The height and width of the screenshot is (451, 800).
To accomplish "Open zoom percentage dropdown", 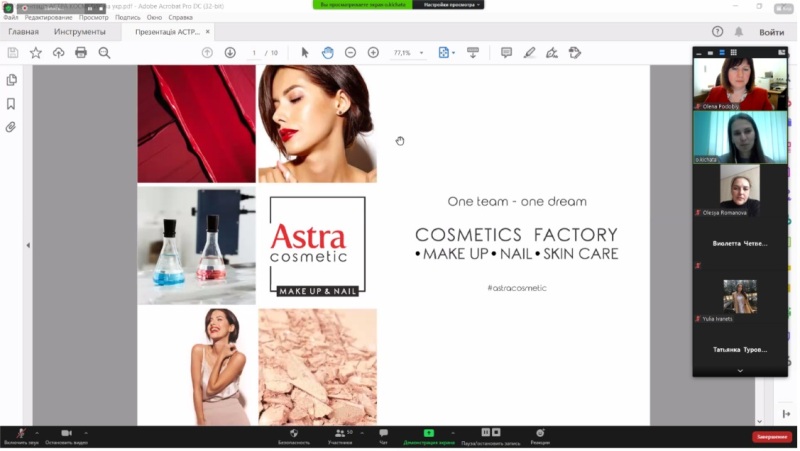I will click(421, 53).
